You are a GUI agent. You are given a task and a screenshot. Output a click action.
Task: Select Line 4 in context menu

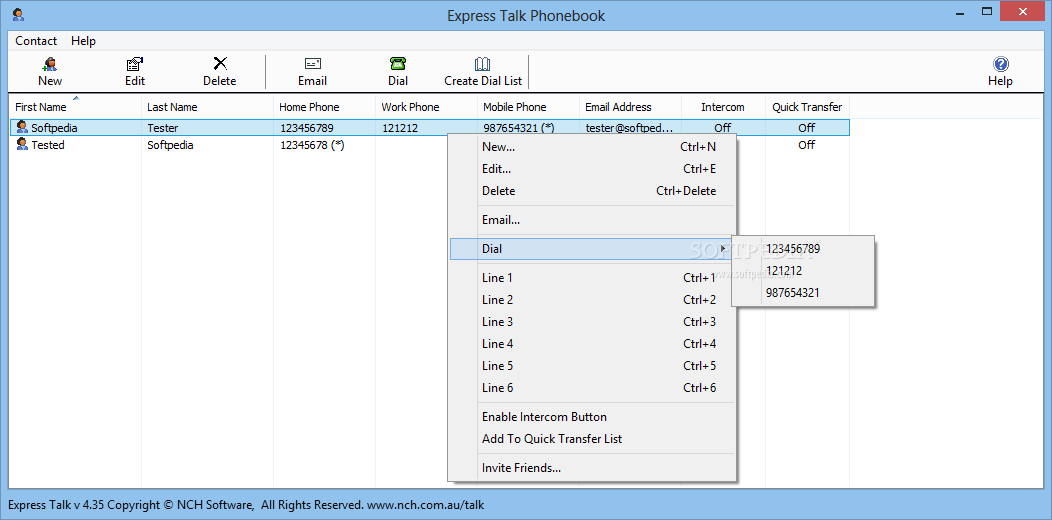592,344
